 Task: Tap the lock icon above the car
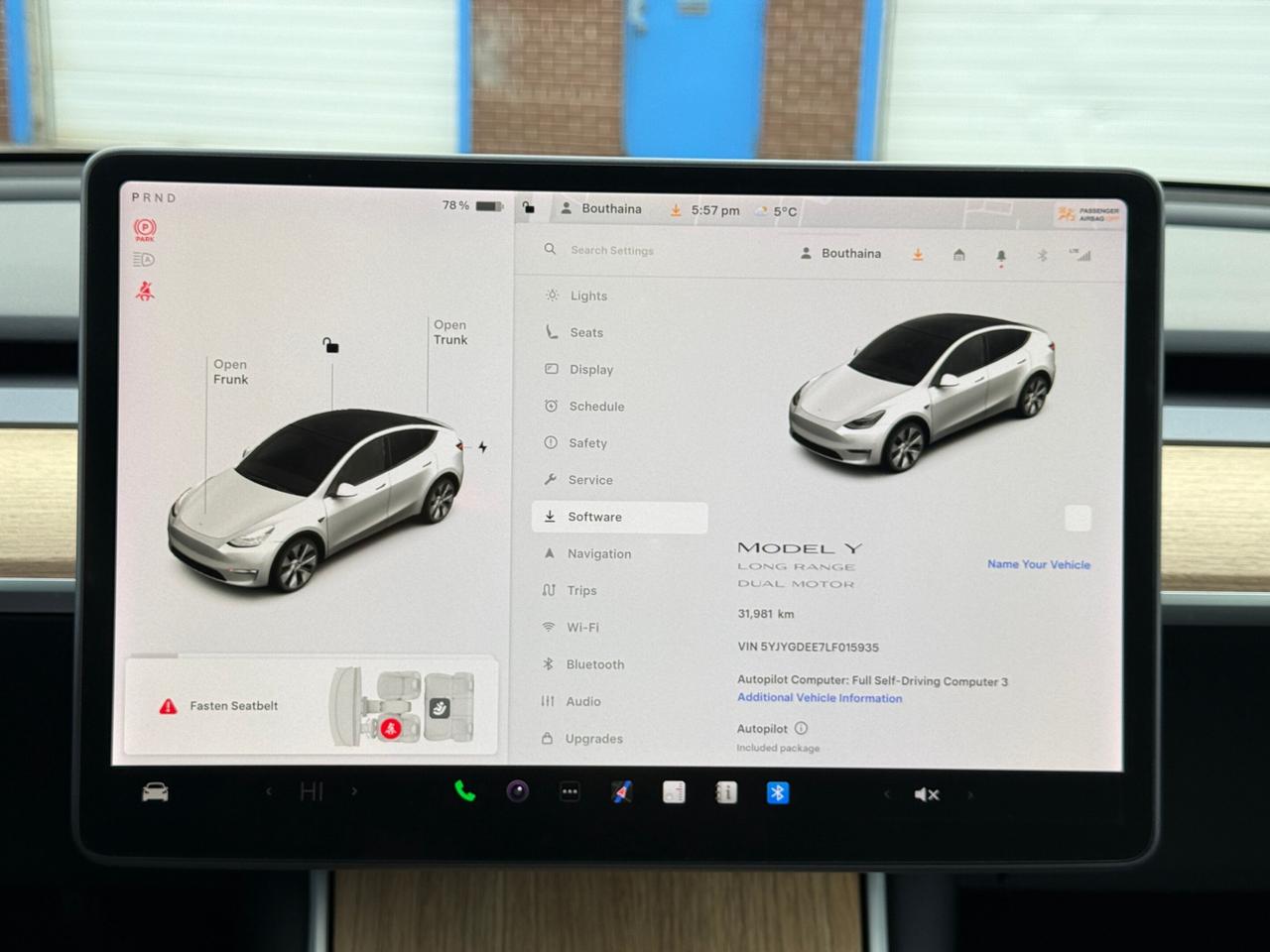coord(330,346)
